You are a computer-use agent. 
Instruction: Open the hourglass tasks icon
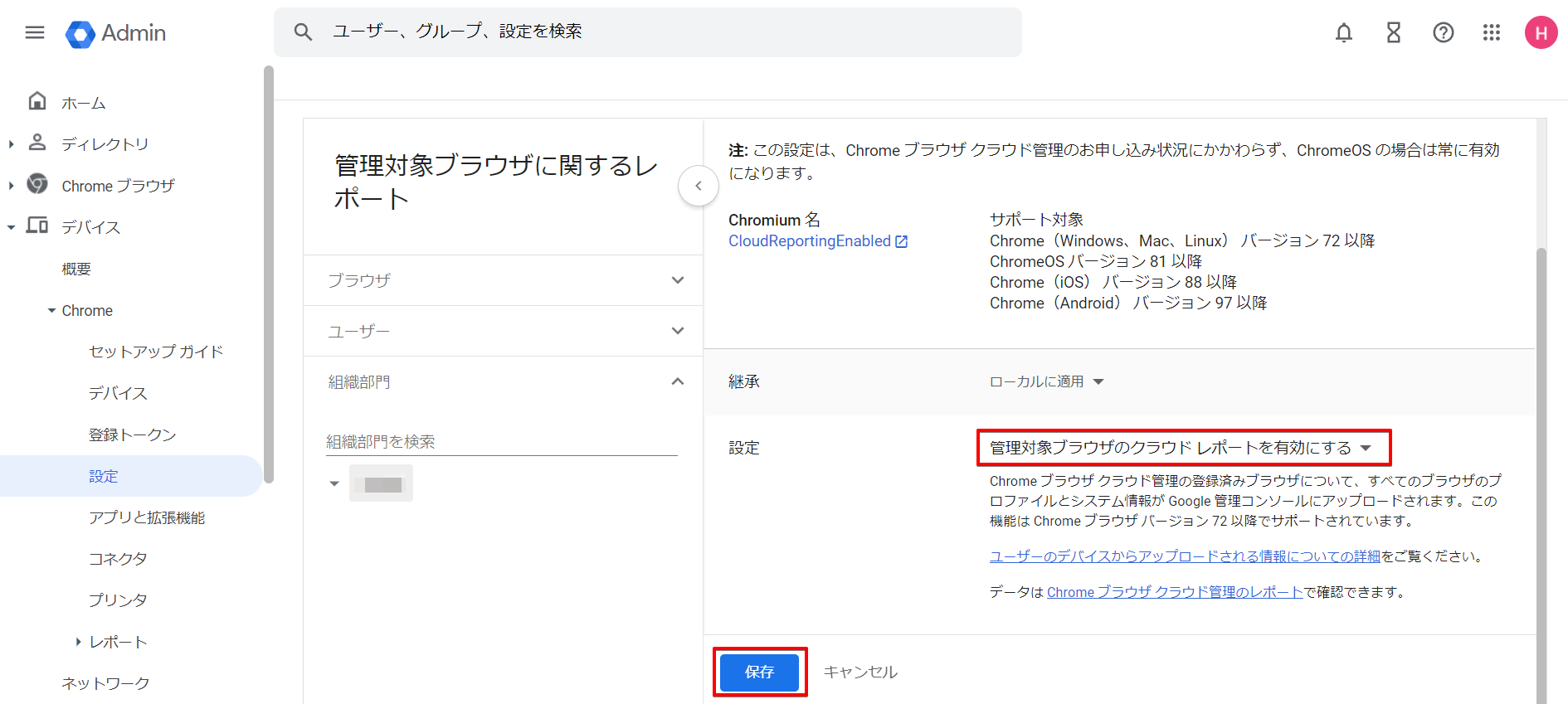(1393, 32)
